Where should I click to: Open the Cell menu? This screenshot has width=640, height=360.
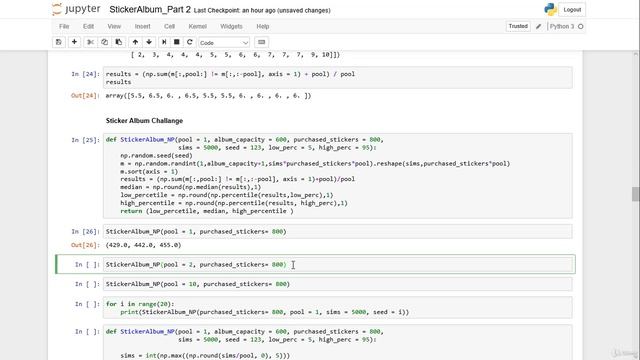tap(169, 26)
